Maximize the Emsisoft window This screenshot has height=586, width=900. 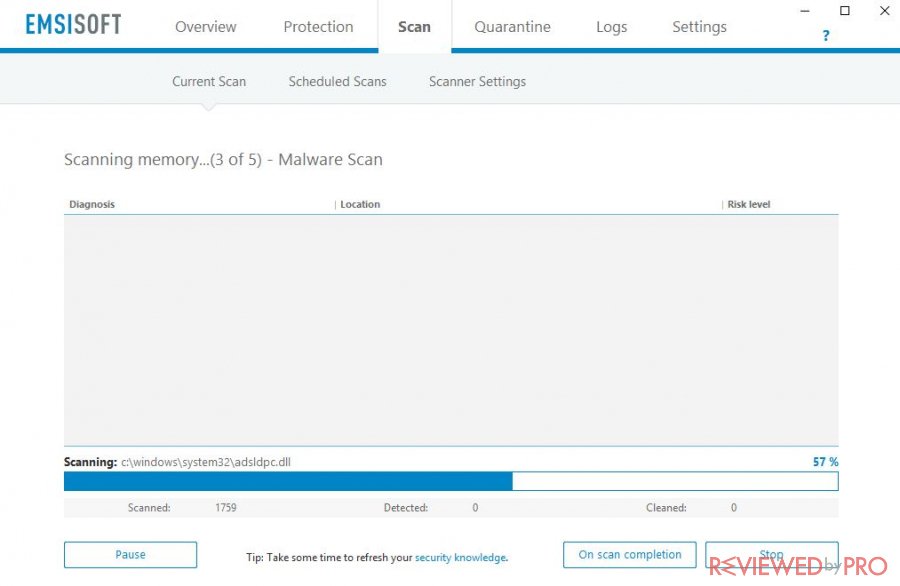845,11
